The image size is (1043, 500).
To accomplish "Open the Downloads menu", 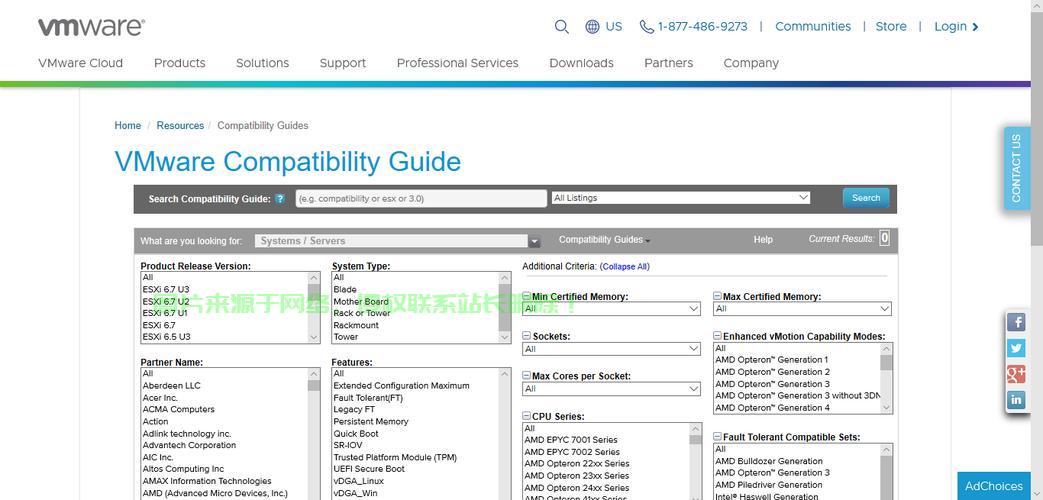I will pos(581,63).
